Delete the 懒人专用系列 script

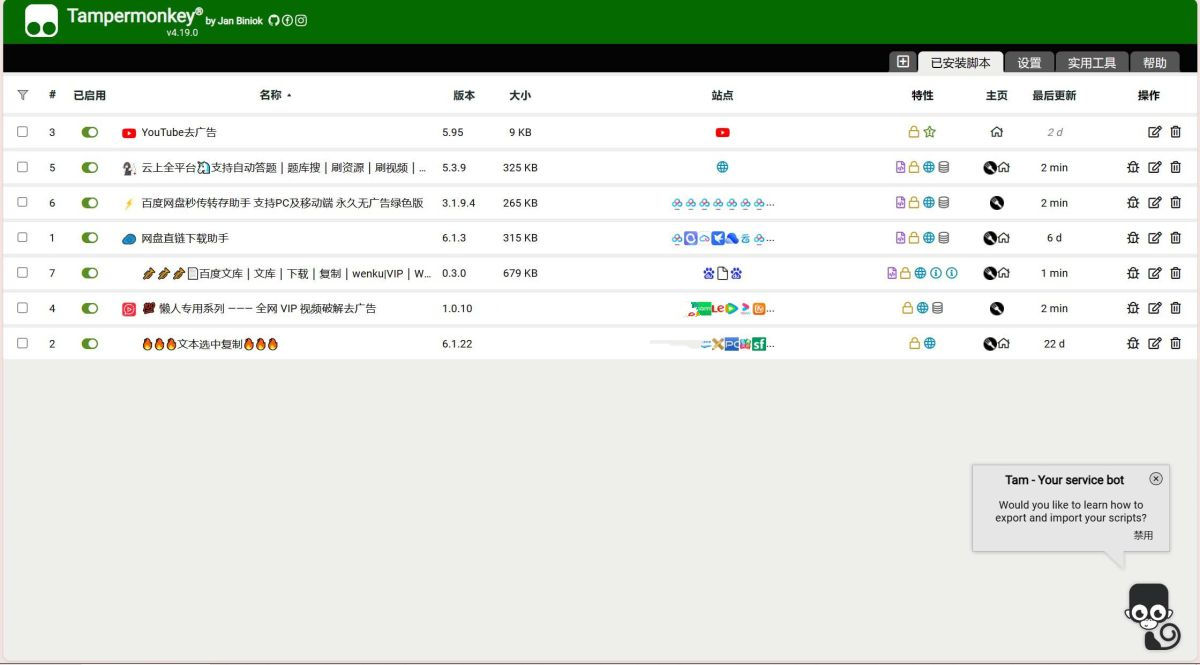pos(1176,308)
